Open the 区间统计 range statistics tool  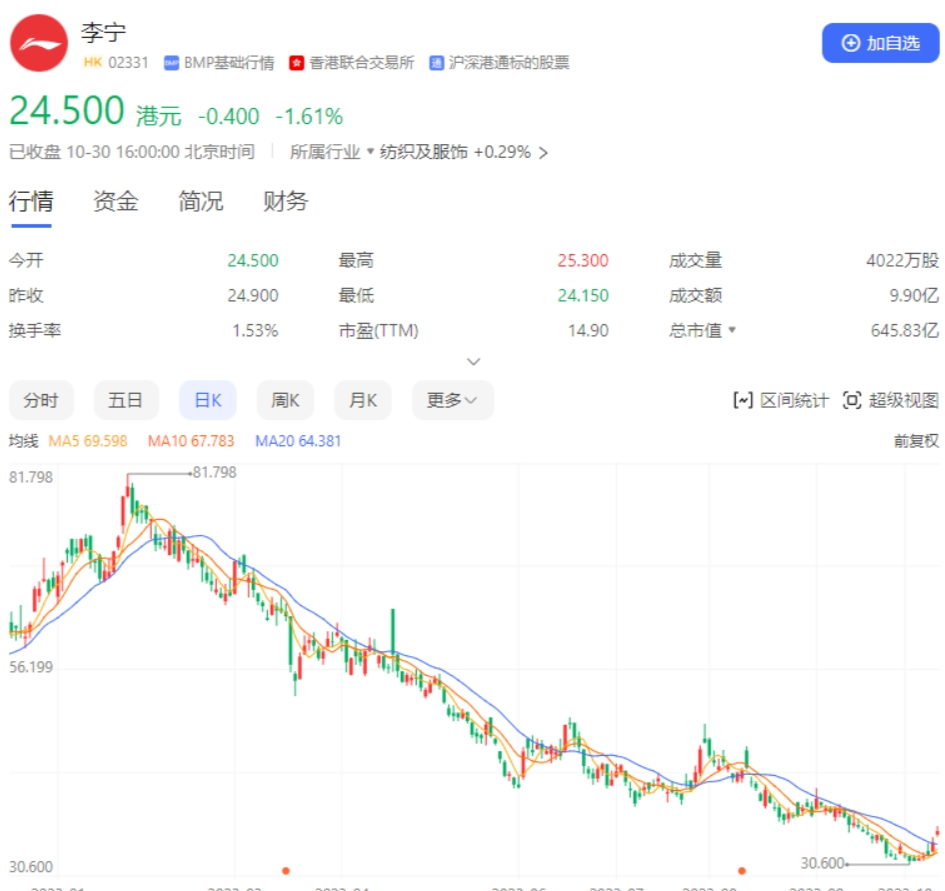pos(781,400)
